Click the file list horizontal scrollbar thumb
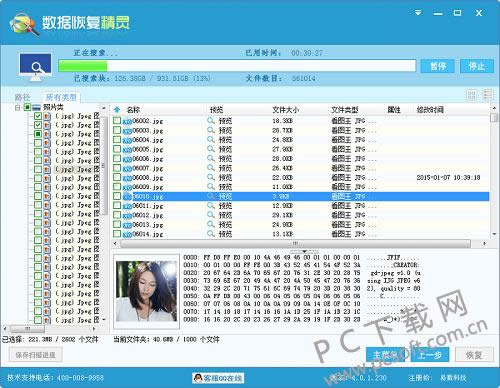Viewport: 500px width, 388px height. coord(295,244)
